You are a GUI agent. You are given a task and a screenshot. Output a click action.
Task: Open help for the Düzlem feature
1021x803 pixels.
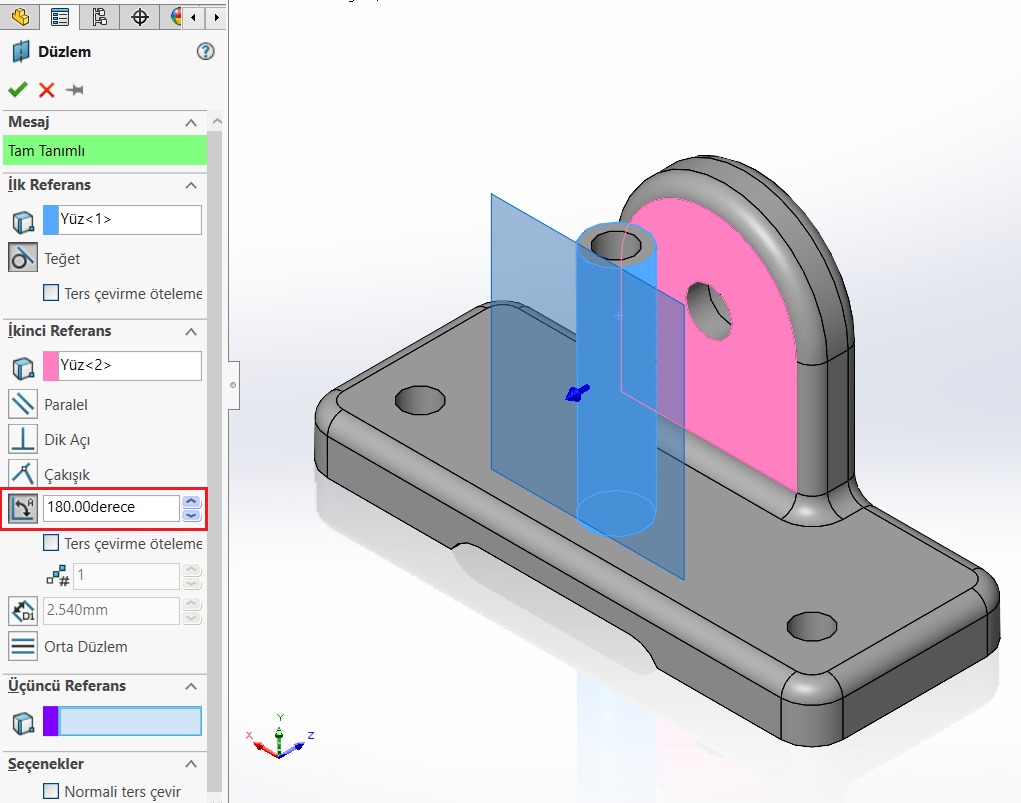(x=206, y=52)
